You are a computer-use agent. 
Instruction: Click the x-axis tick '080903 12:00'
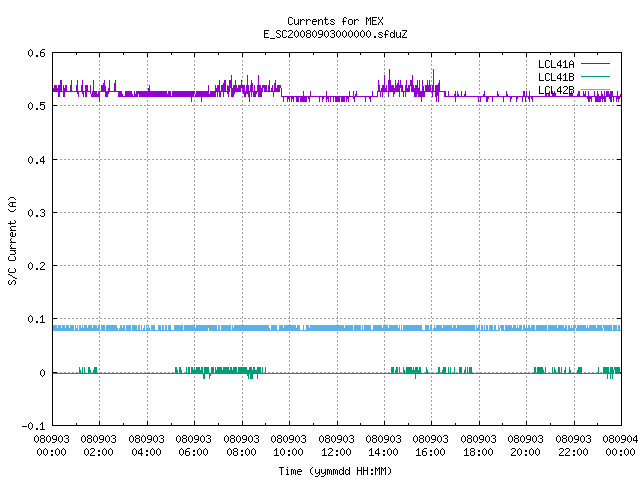(x=336, y=445)
